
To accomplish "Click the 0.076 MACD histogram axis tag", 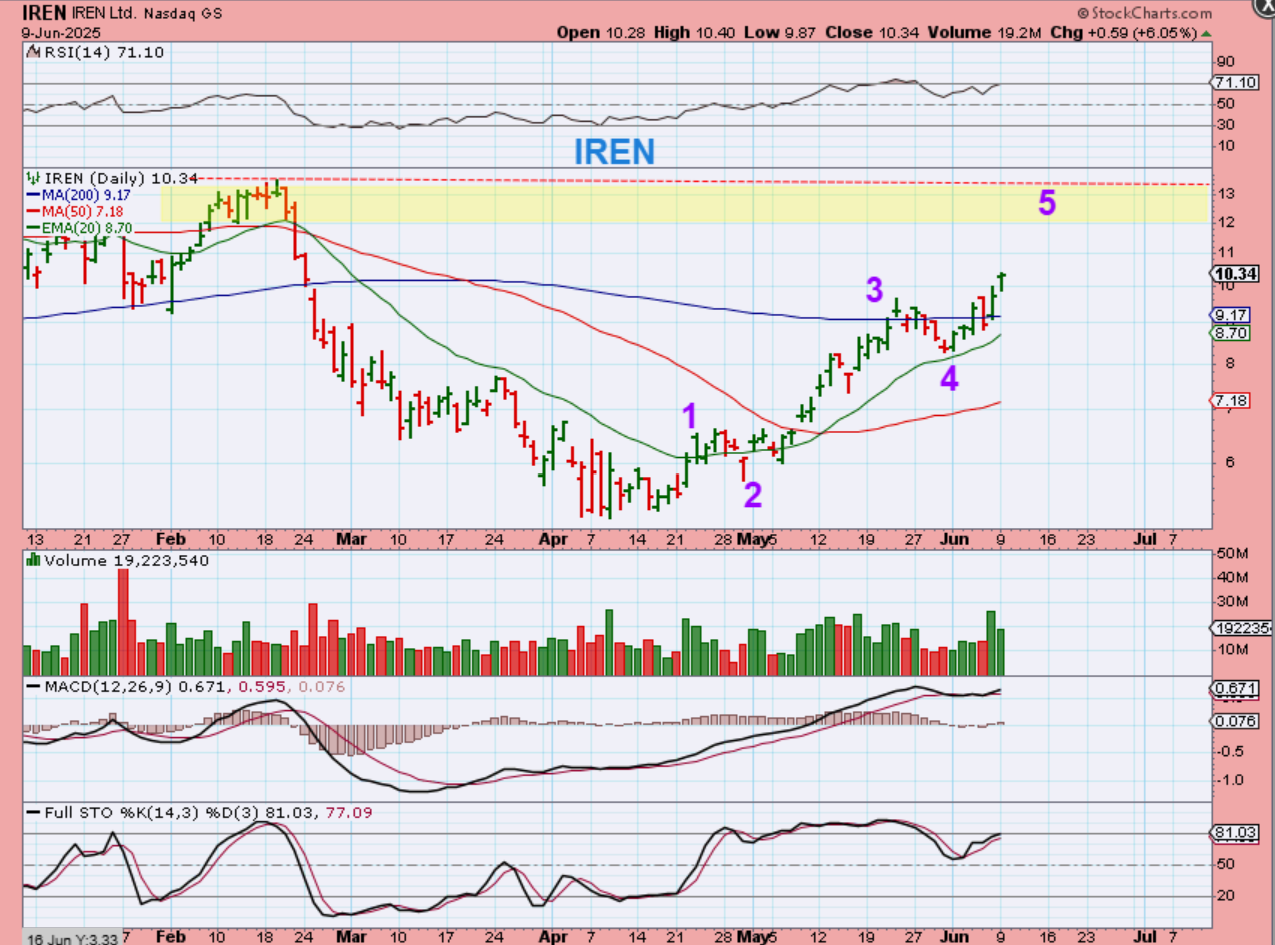I will pos(1233,721).
